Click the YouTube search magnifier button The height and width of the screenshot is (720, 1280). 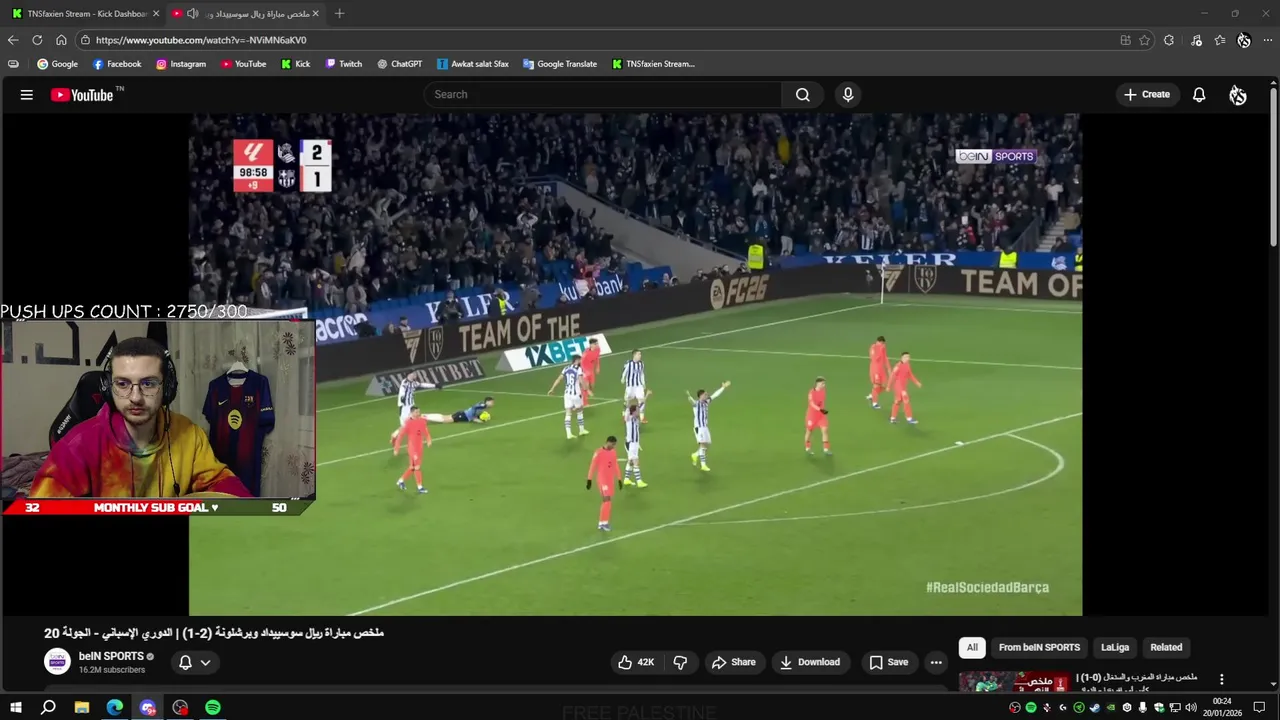point(802,94)
